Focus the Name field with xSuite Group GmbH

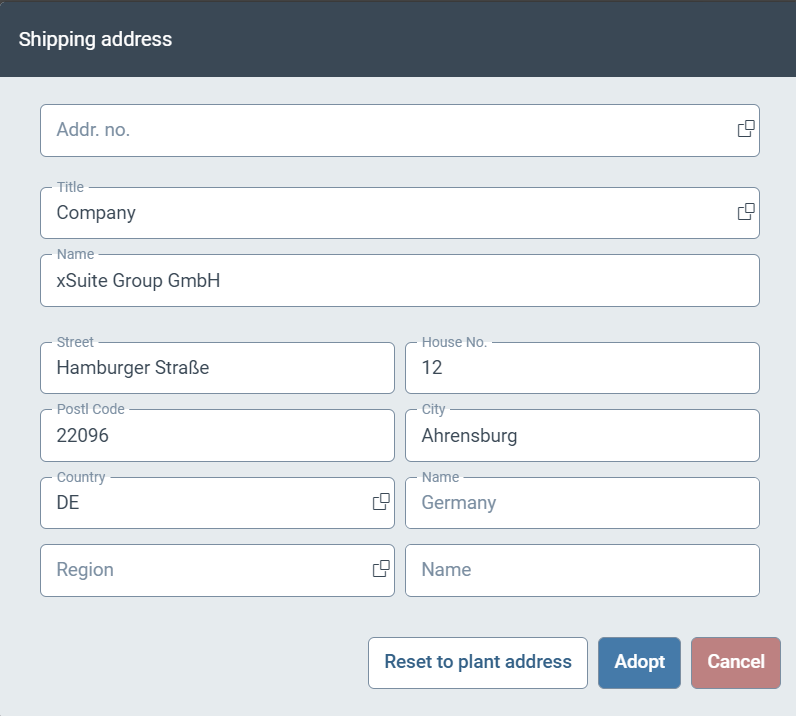pos(398,281)
